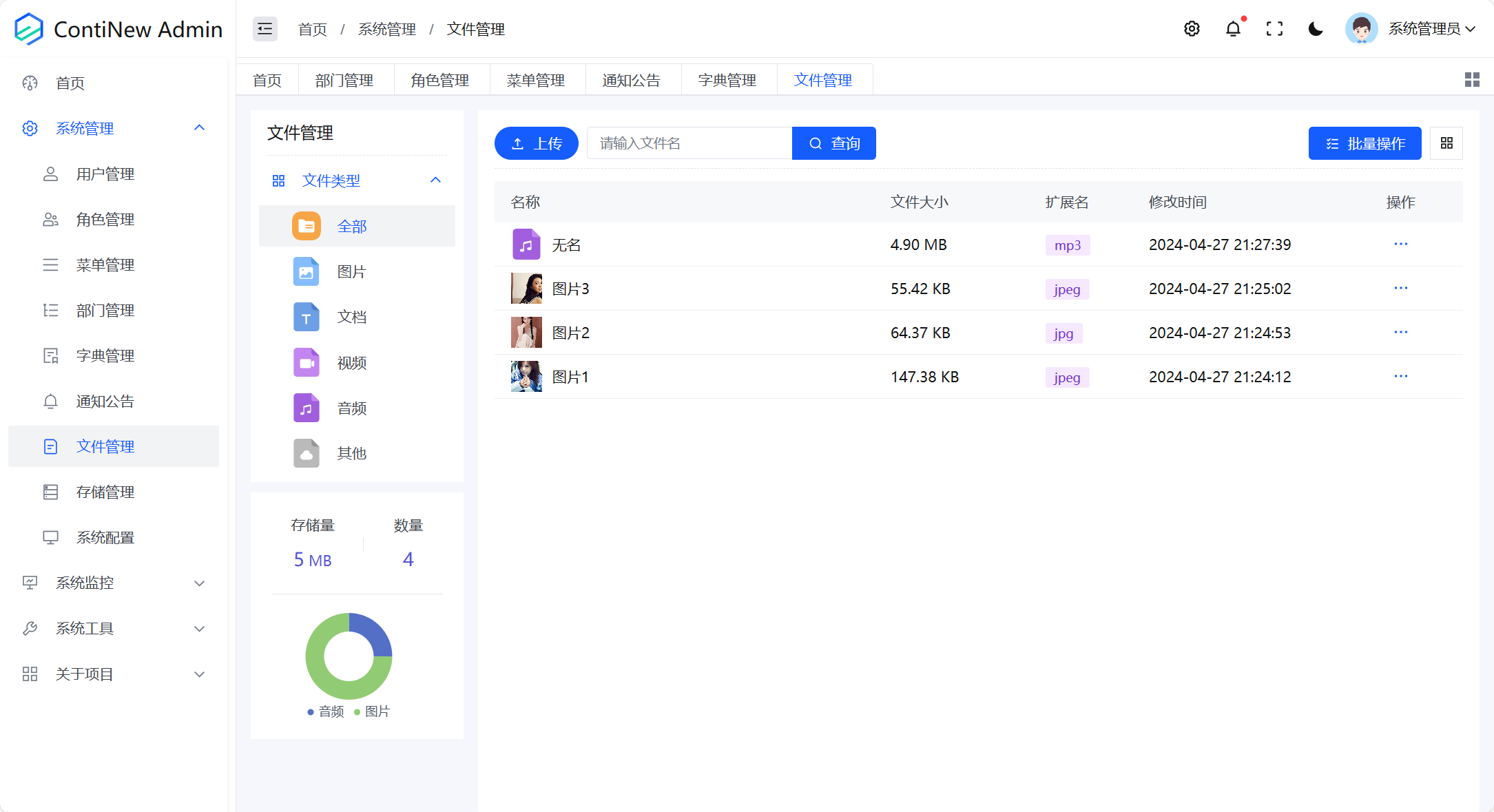Open 存储管理 in the sidebar

coord(105,492)
